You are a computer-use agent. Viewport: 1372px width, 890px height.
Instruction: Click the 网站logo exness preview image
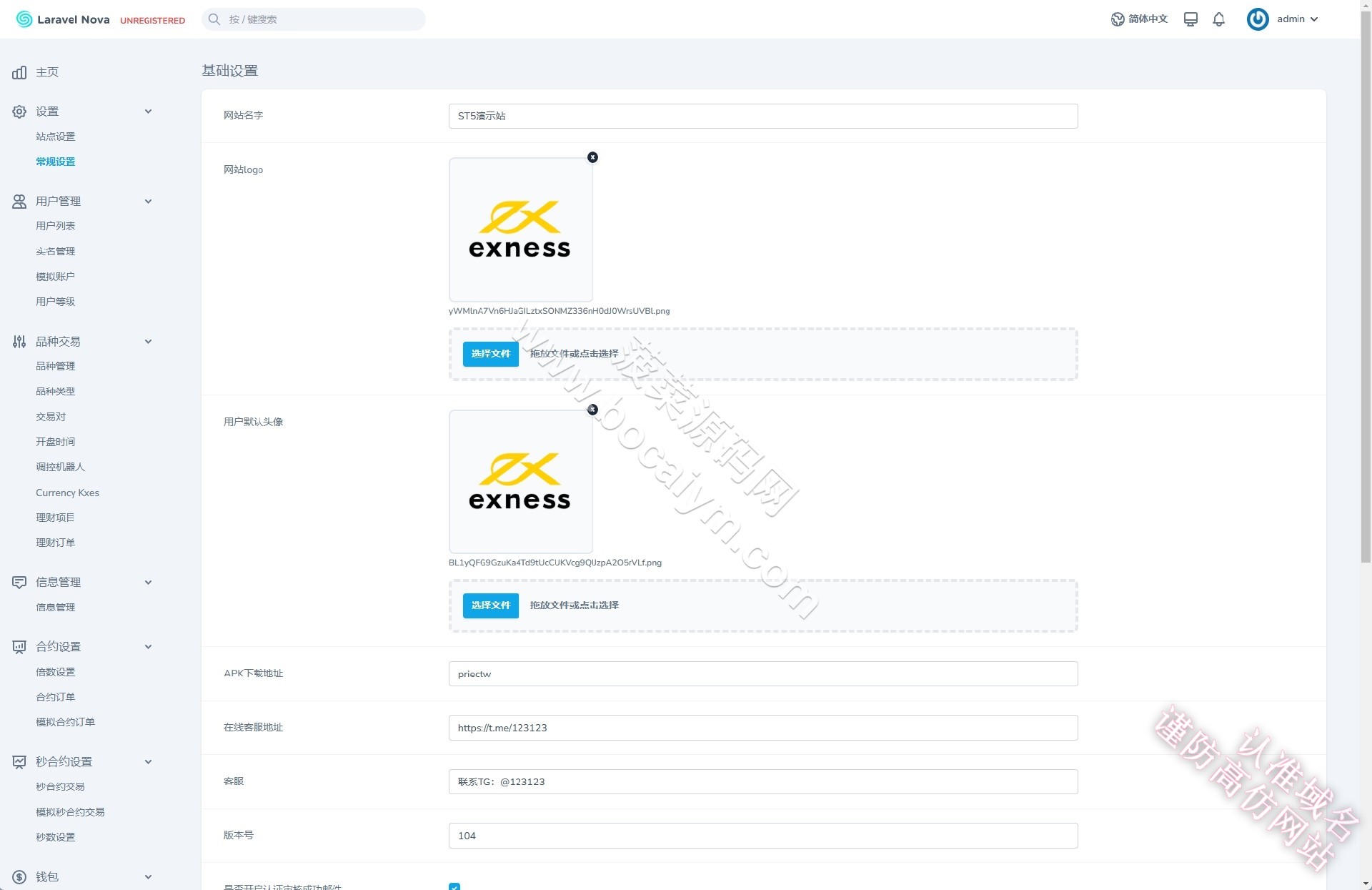pyautogui.click(x=521, y=229)
